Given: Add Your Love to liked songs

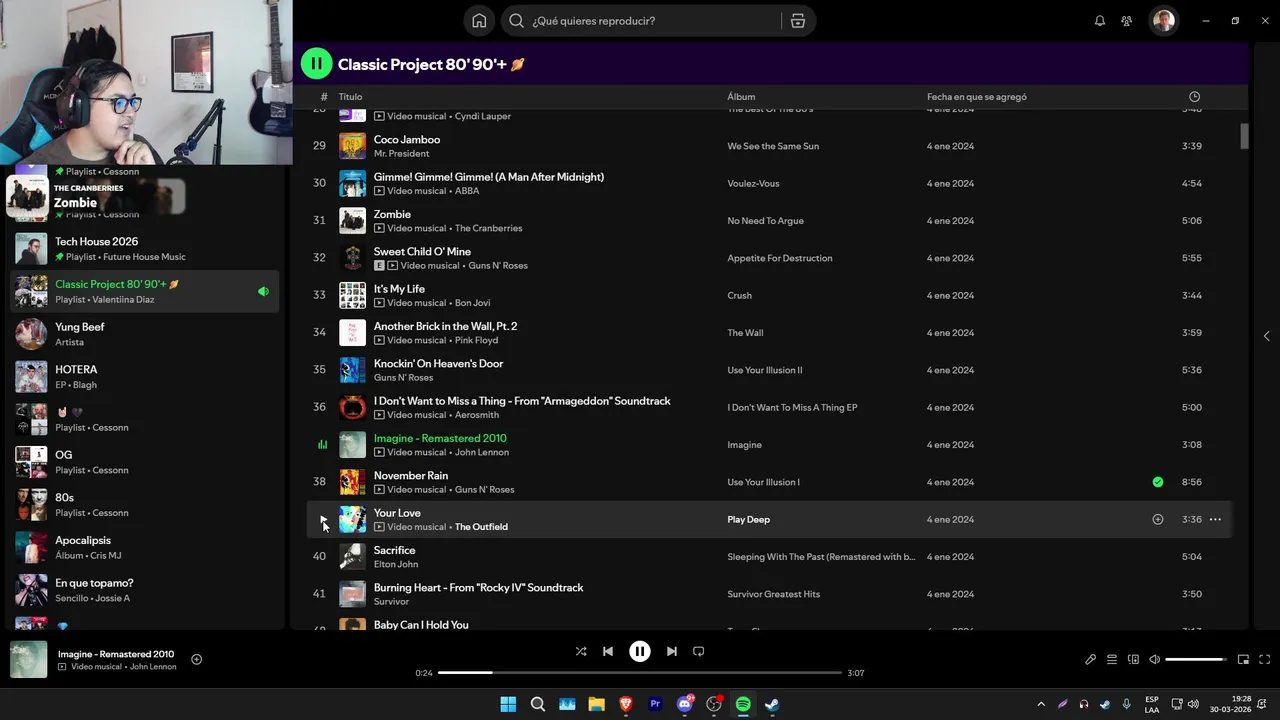Looking at the screenshot, I should [x=1158, y=520].
